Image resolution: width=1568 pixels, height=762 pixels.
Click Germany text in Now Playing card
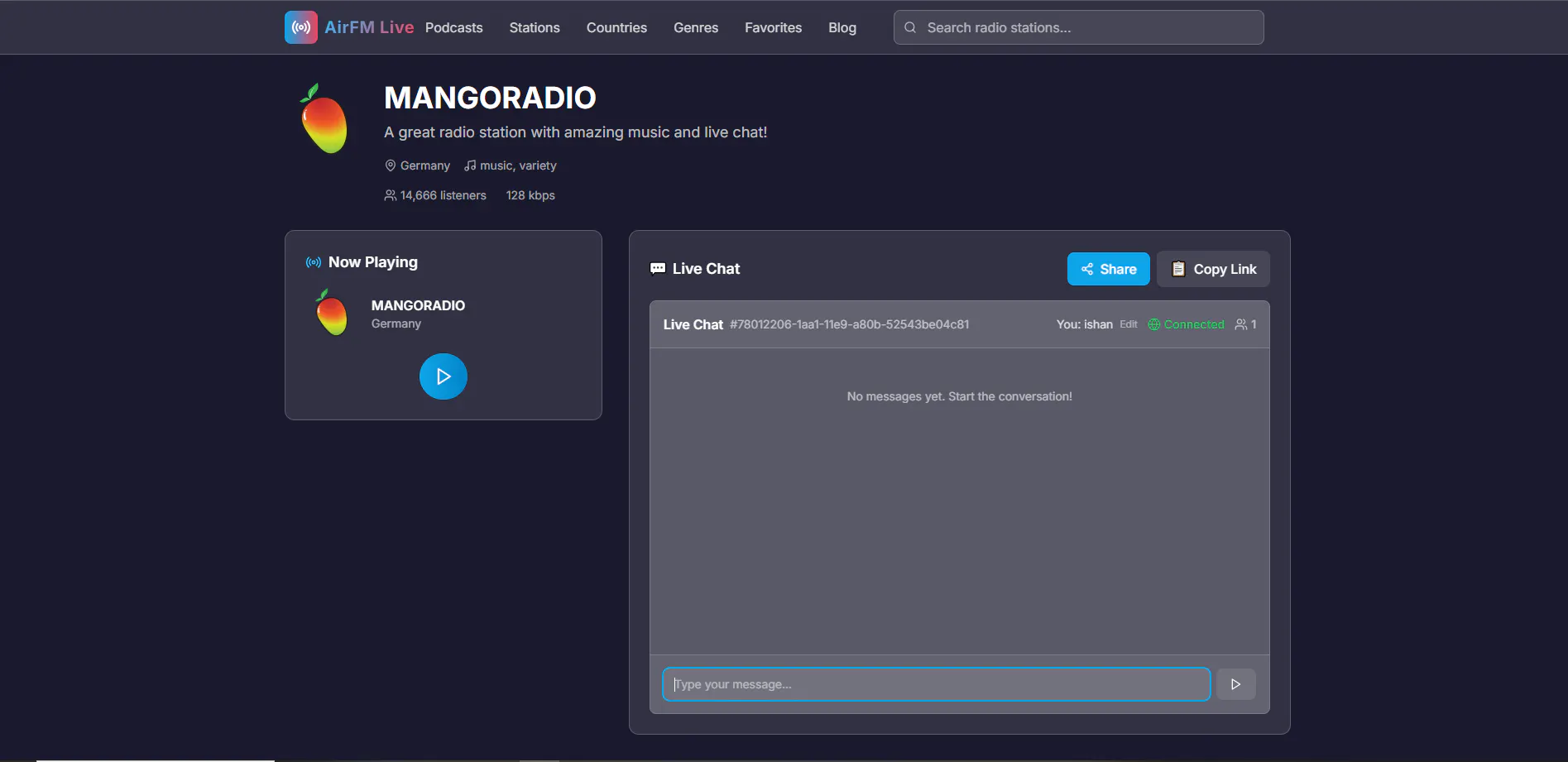(x=396, y=323)
